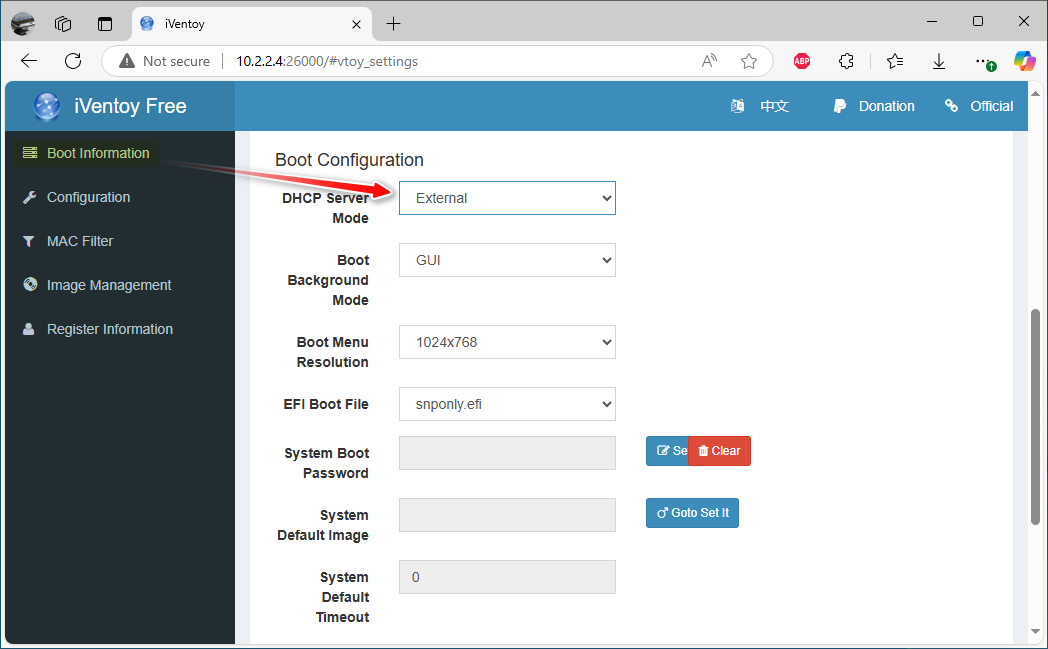Click the System Default Timeout field

507,577
